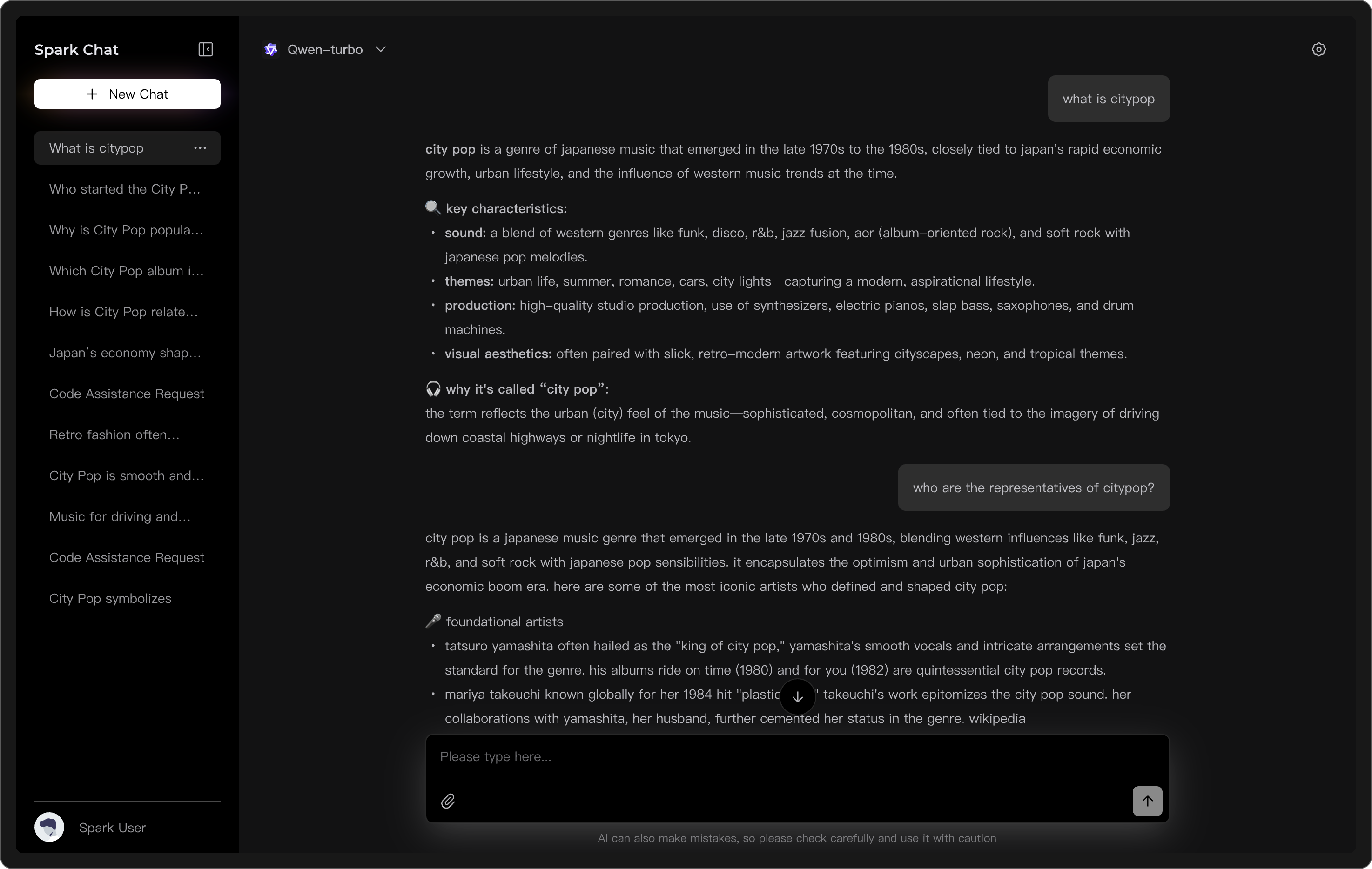
Task: Start a New Chat
Action: pos(127,94)
